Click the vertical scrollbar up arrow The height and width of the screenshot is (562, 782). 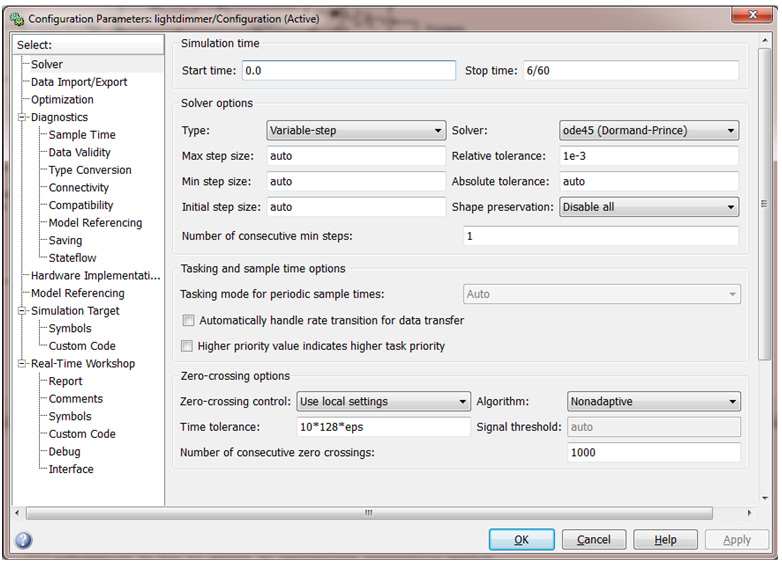pos(765,40)
